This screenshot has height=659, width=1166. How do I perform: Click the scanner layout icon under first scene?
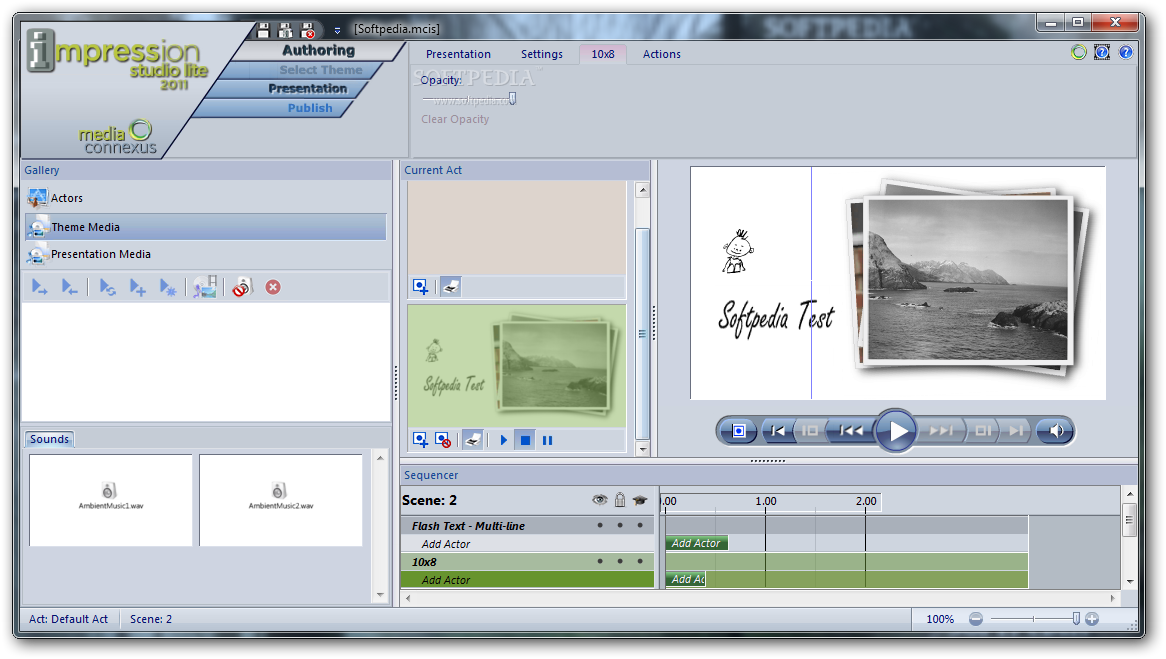451,287
